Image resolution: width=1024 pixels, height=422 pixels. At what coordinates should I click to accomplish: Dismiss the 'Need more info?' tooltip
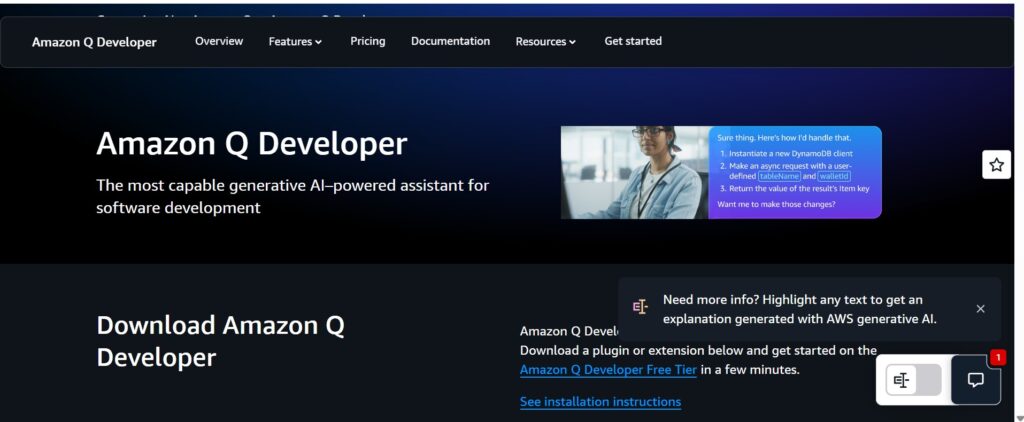tap(980, 309)
